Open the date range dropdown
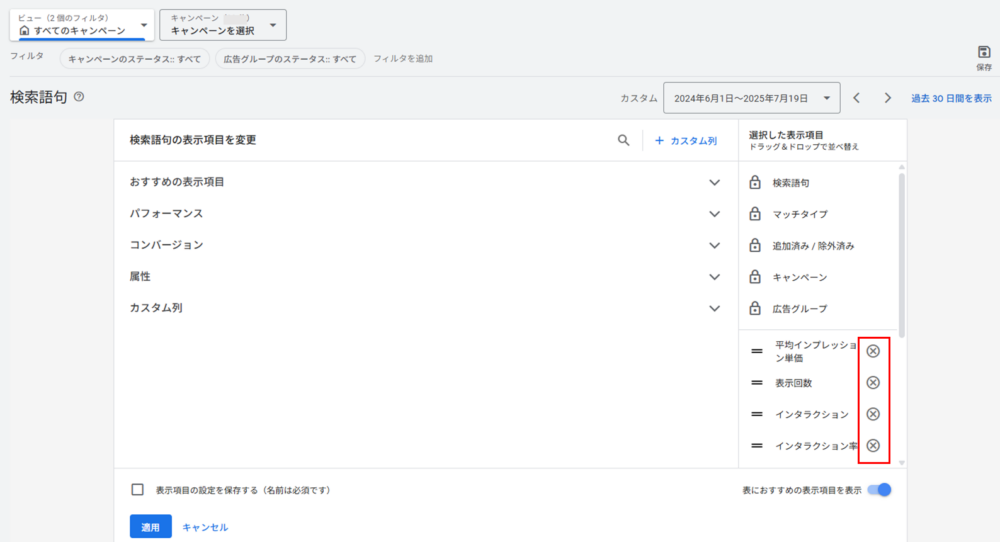Screen dimensions: 1000x542 [752, 98]
